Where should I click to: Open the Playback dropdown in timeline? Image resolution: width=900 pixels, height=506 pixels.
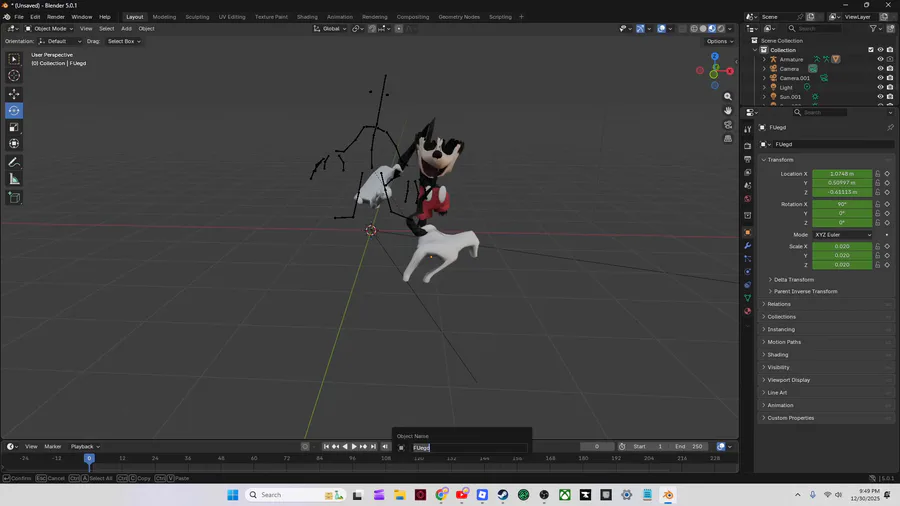point(85,446)
